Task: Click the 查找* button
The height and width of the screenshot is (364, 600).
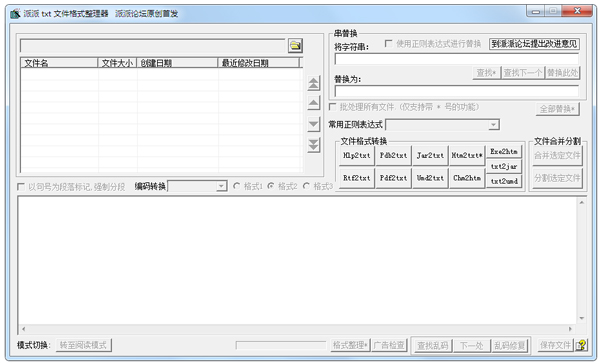Action: [486, 73]
